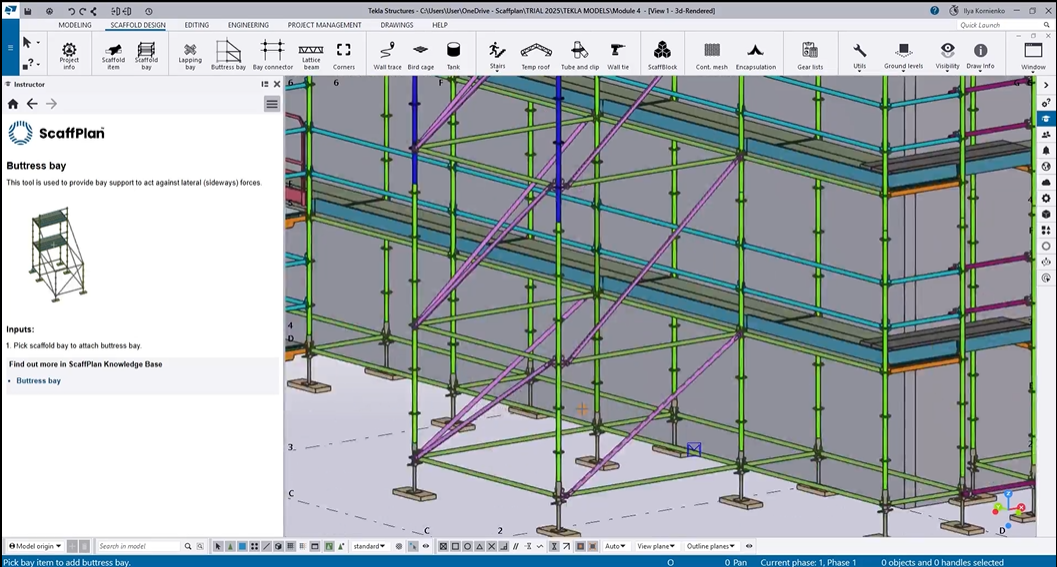Open the ScaffBlock tool
This screenshot has width=1057, height=567.
[662, 55]
